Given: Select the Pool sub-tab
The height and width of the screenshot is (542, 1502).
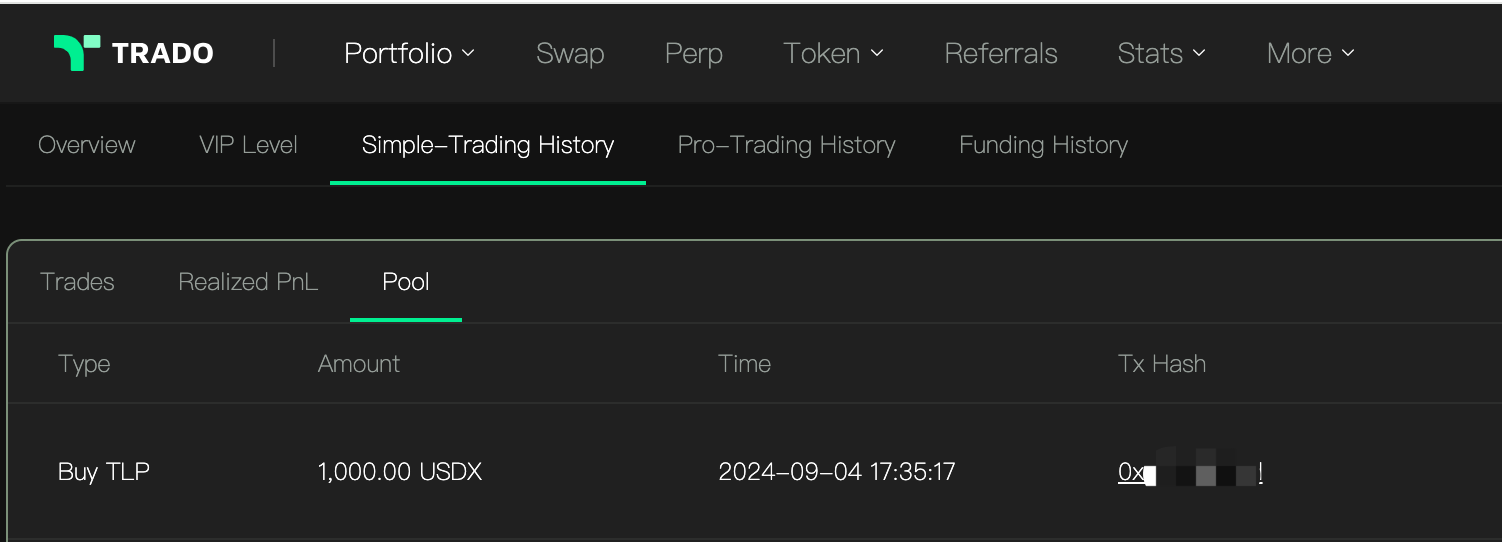Looking at the screenshot, I should tap(406, 282).
